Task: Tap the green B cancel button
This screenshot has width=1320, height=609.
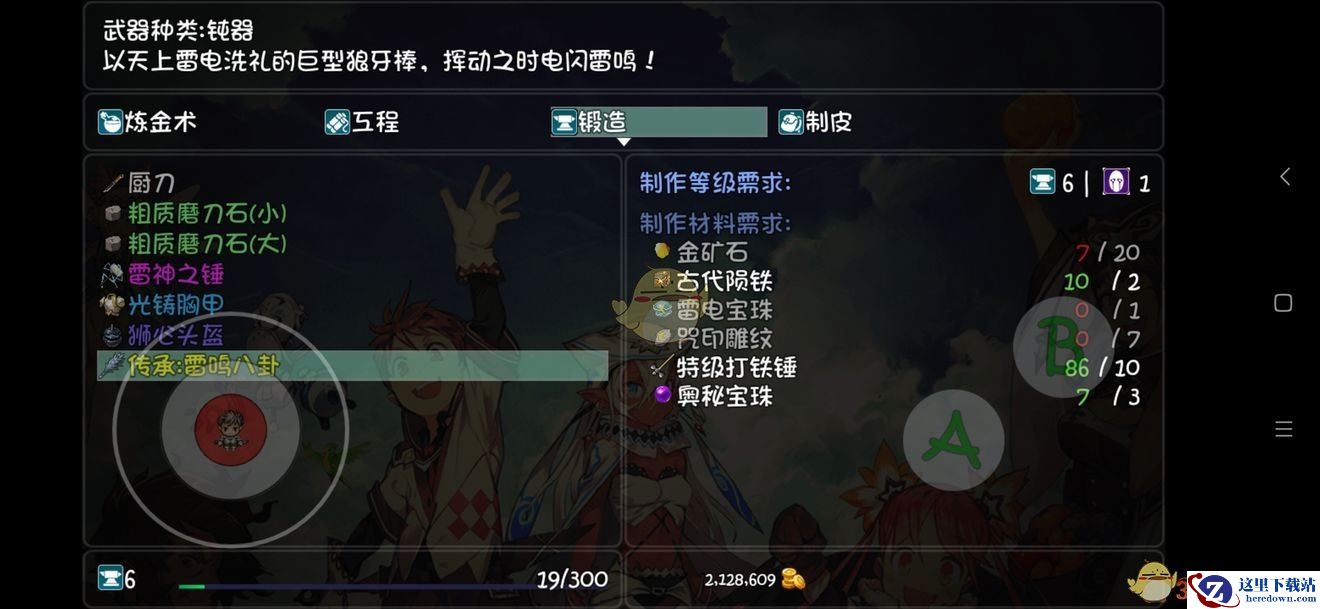Action: tap(1062, 346)
